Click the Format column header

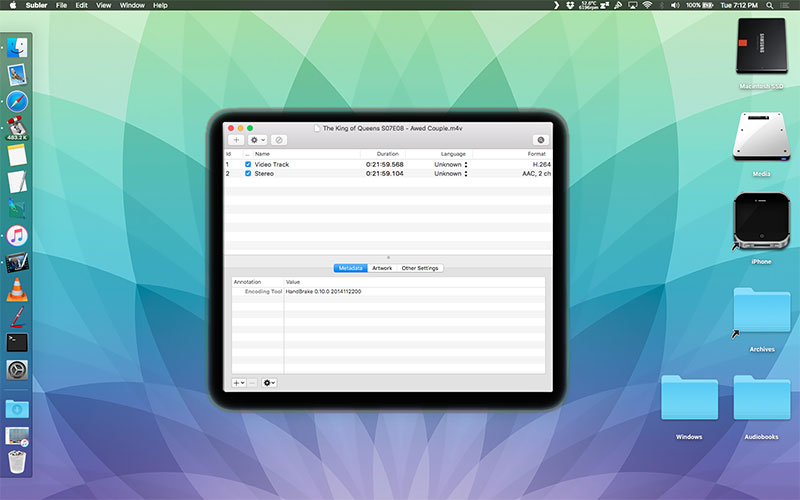pyautogui.click(x=537, y=154)
